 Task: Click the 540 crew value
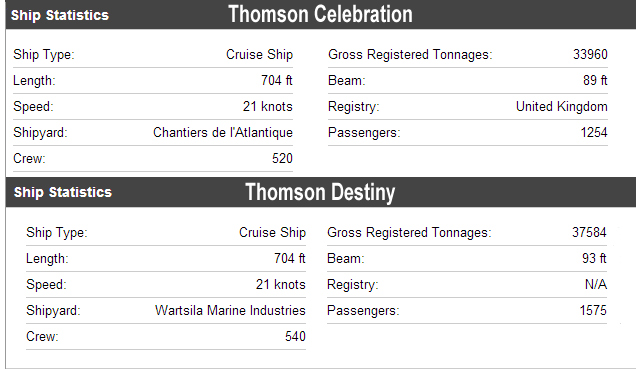click(295, 336)
